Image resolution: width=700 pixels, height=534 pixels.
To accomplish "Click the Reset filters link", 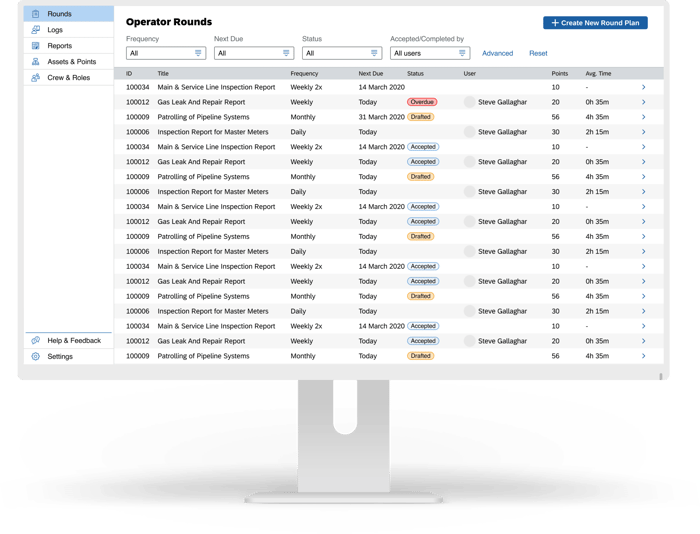I will [x=538, y=53].
